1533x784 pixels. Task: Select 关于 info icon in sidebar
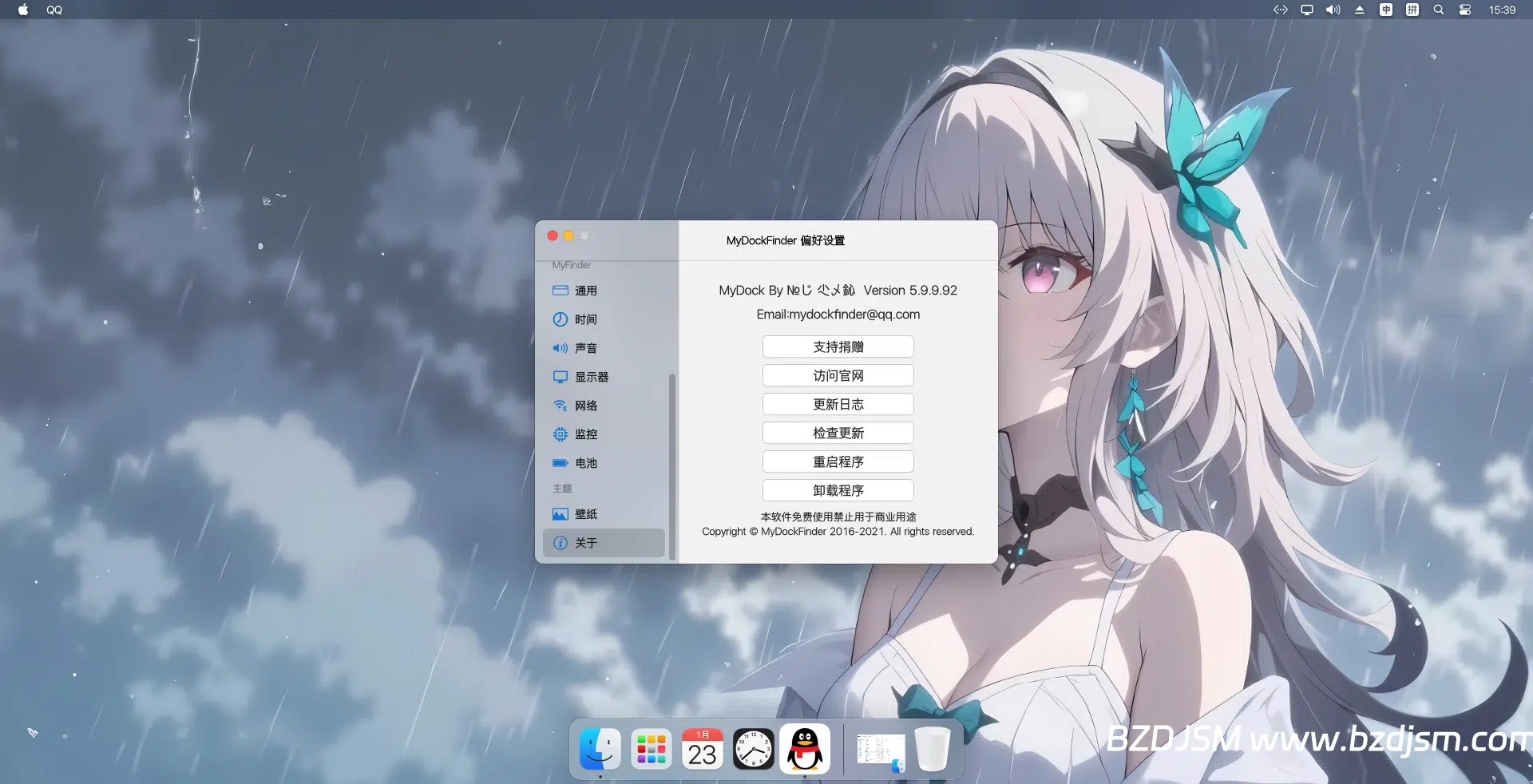coord(561,543)
